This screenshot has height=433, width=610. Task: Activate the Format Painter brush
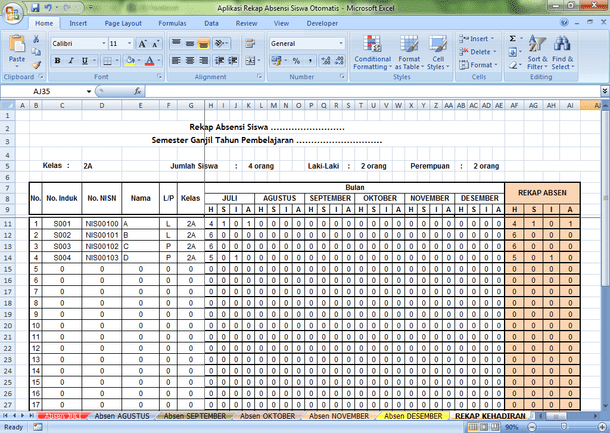(37, 65)
